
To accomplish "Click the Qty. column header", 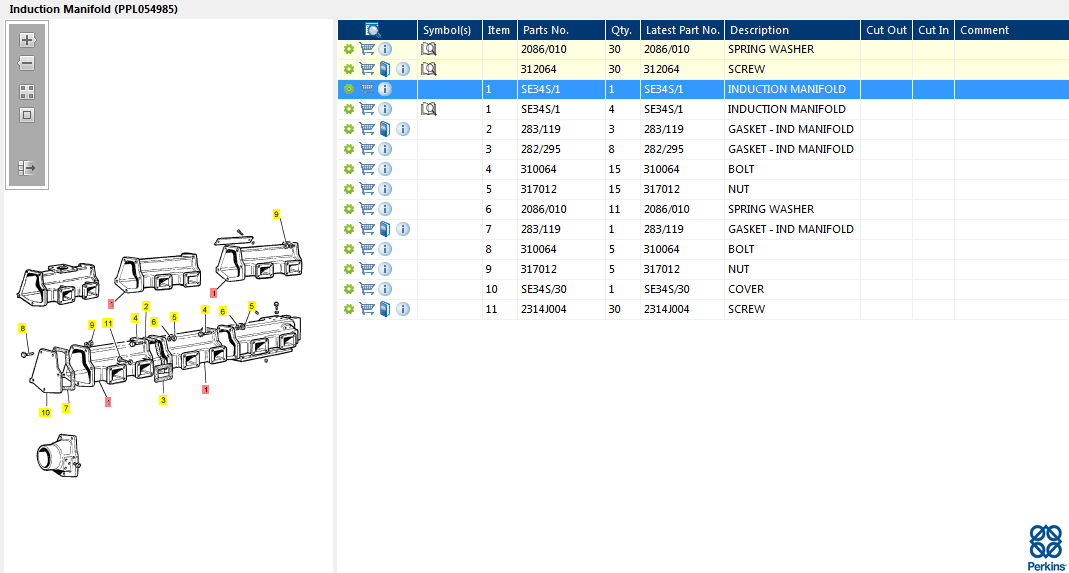I will coord(621,30).
